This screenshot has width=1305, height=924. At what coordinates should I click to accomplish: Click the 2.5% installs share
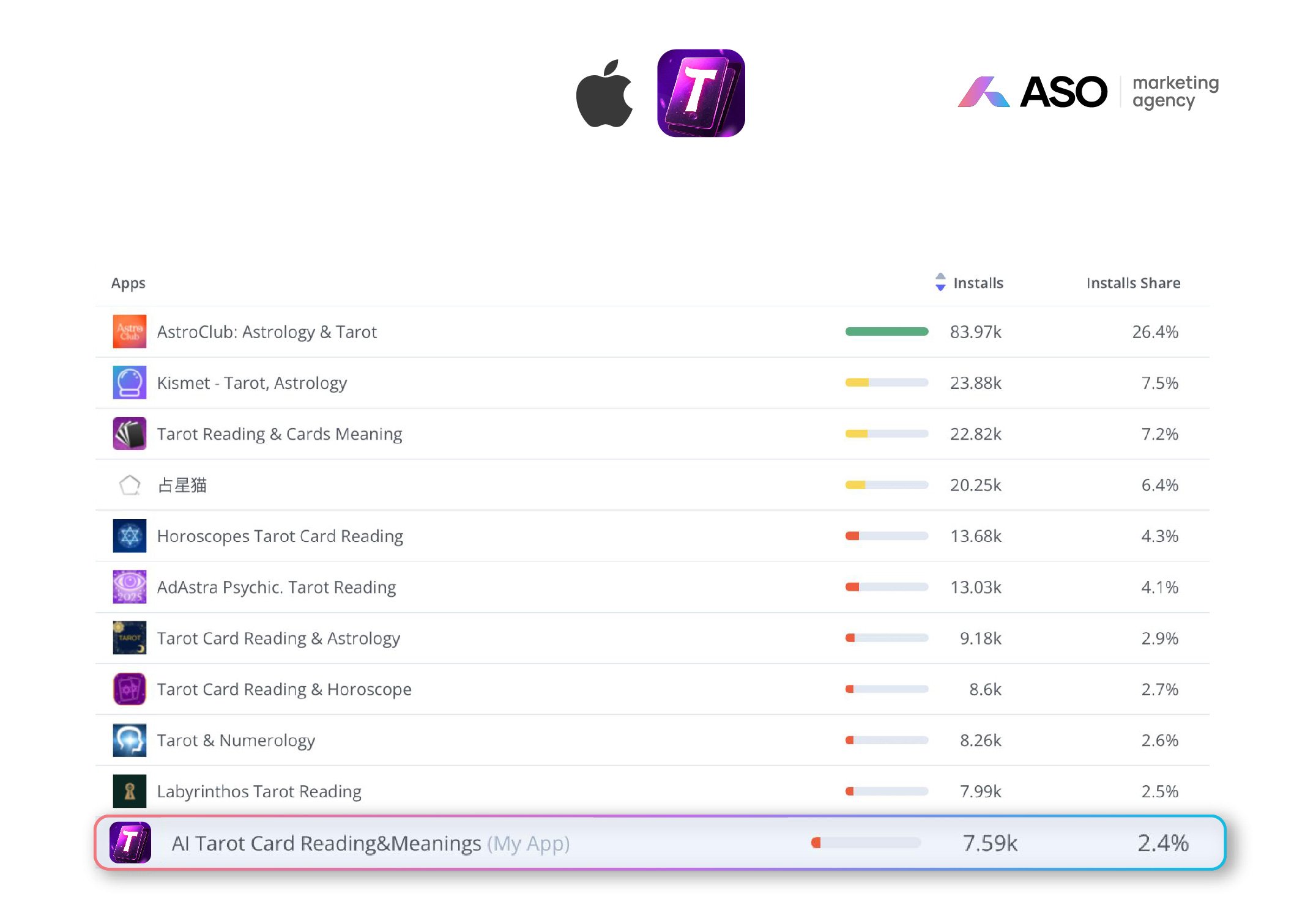[x=1159, y=791]
